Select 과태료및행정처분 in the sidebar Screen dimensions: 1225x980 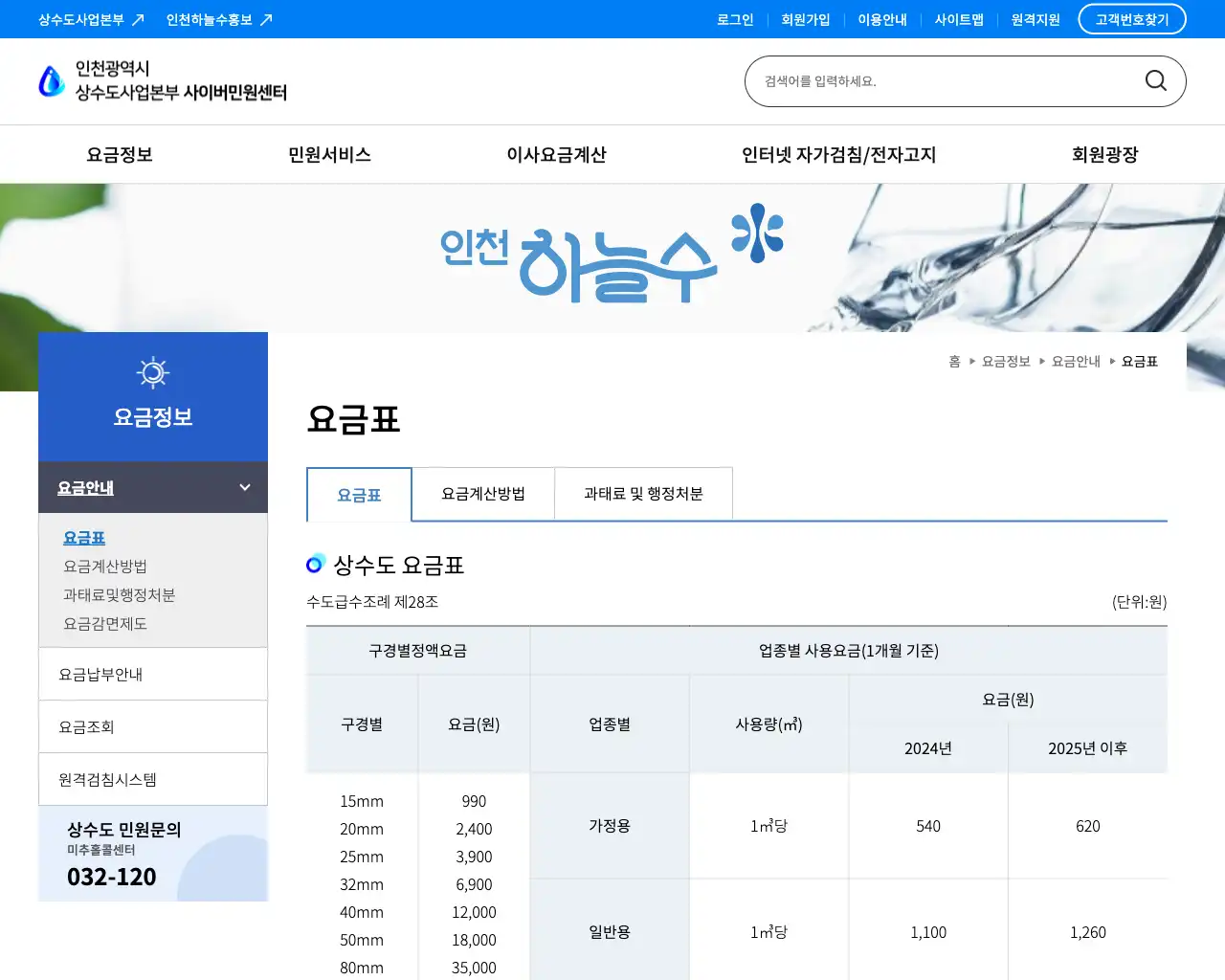click(x=120, y=595)
